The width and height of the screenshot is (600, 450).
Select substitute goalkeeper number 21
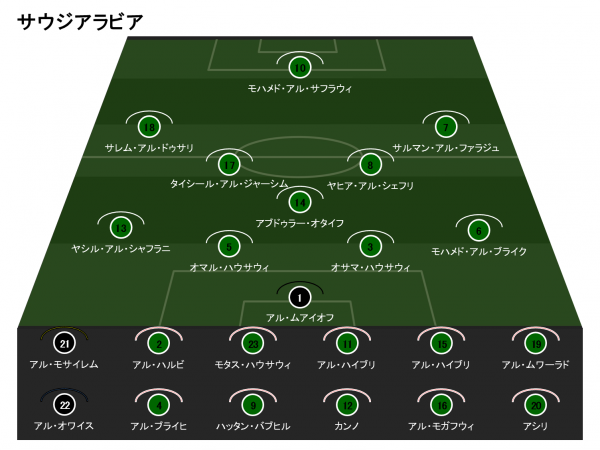(x=64, y=343)
